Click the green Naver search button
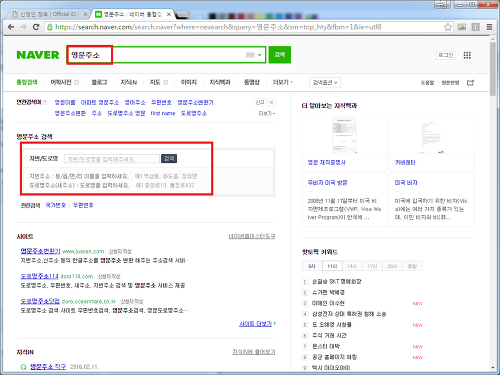This screenshot has height=375, width=500. click(280, 55)
